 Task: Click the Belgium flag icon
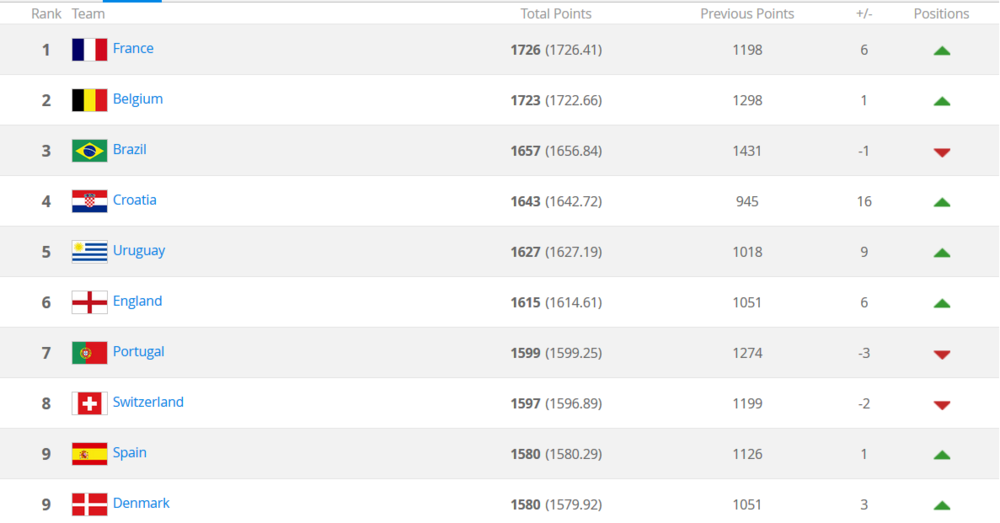click(89, 100)
